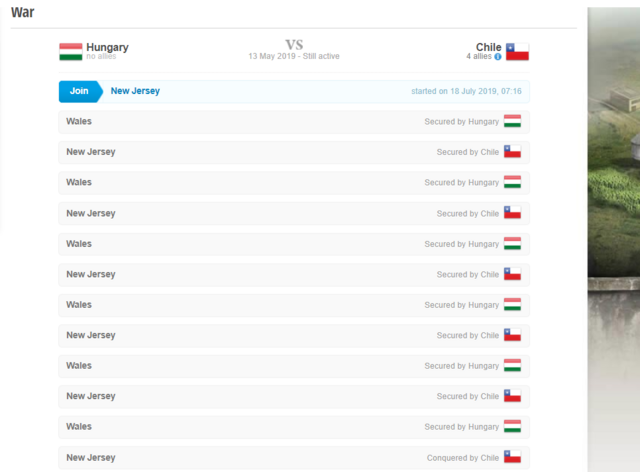Click the '4 allies' text

(479, 56)
